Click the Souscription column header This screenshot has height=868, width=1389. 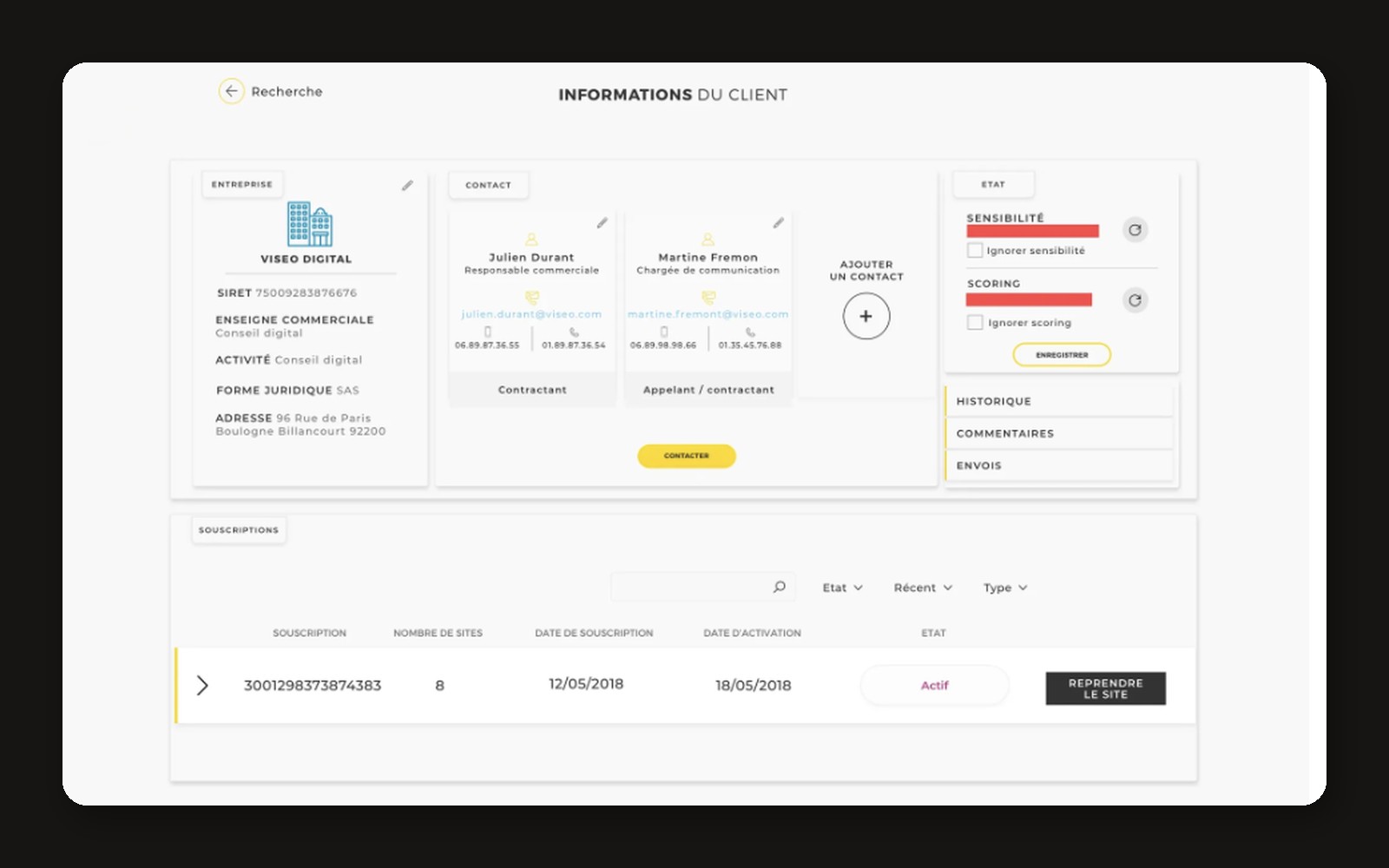pos(309,633)
